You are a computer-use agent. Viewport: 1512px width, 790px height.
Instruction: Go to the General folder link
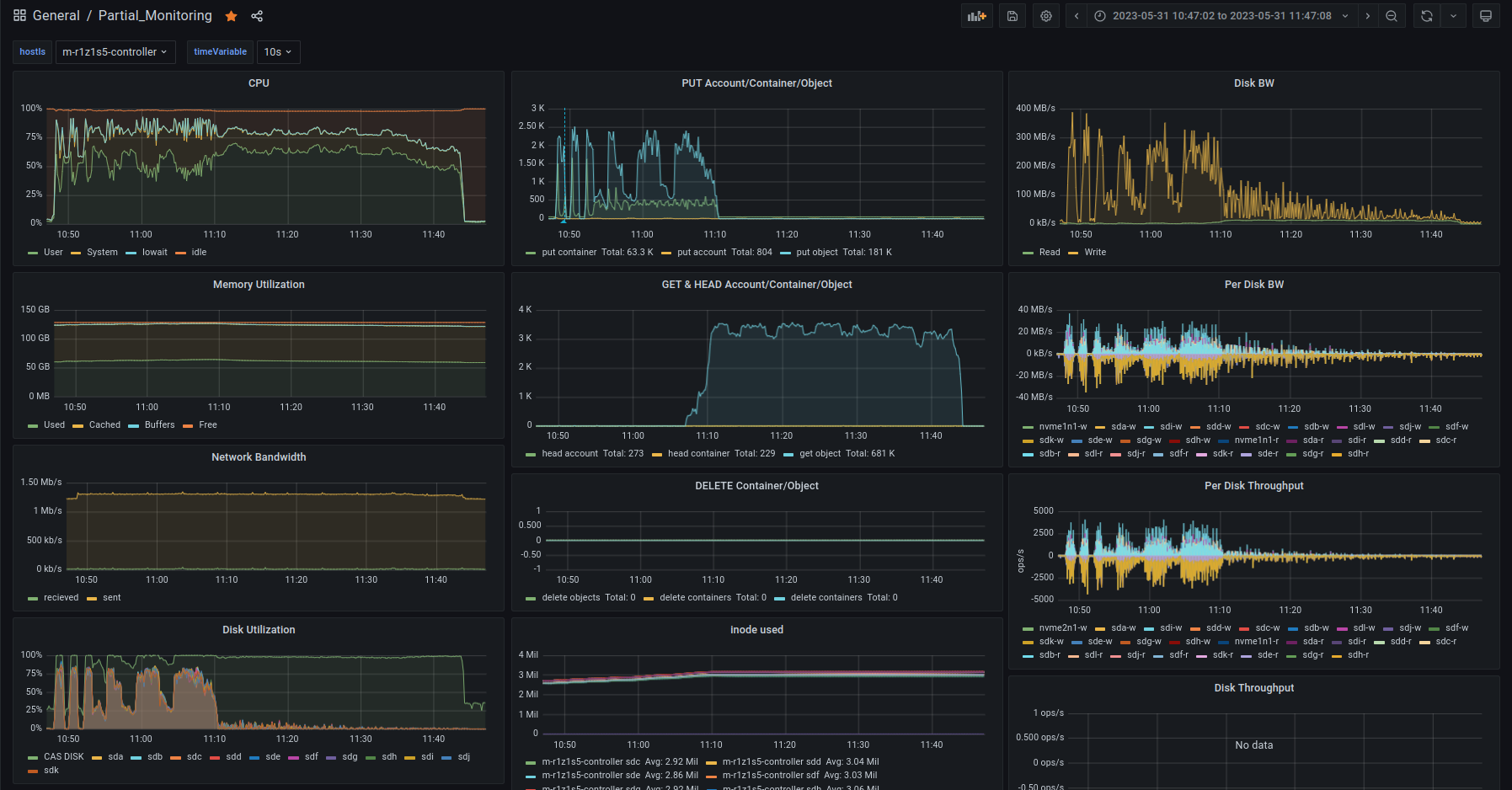[56, 16]
